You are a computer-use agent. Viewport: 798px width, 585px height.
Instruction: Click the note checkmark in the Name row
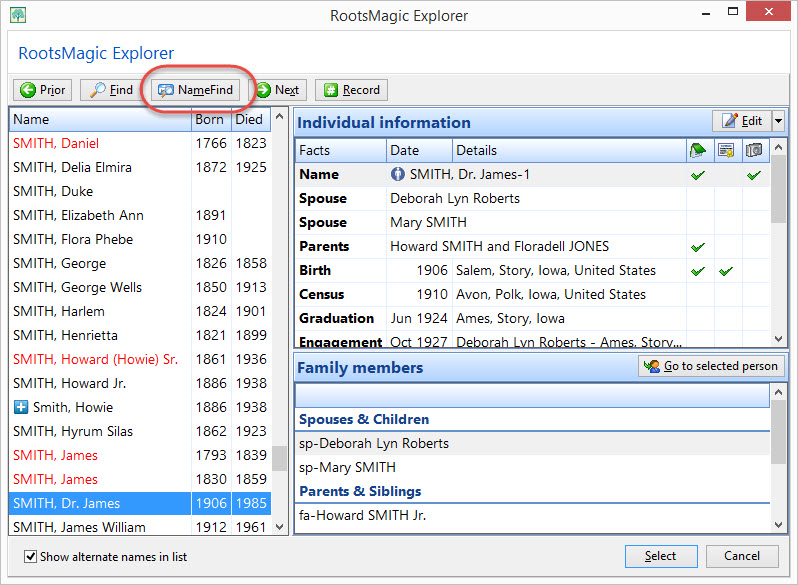tap(698, 175)
